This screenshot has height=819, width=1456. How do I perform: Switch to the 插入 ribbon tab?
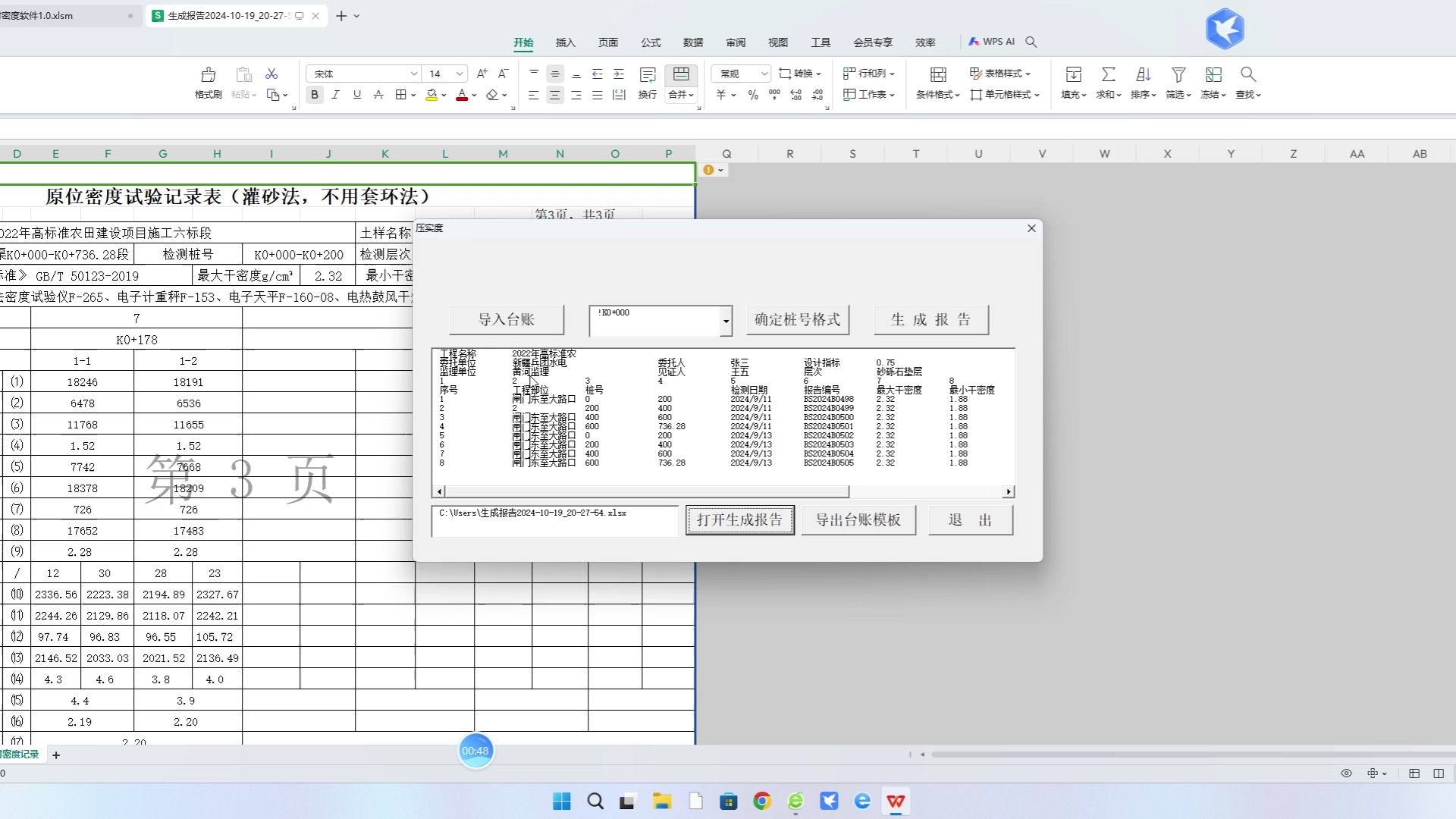click(x=565, y=42)
